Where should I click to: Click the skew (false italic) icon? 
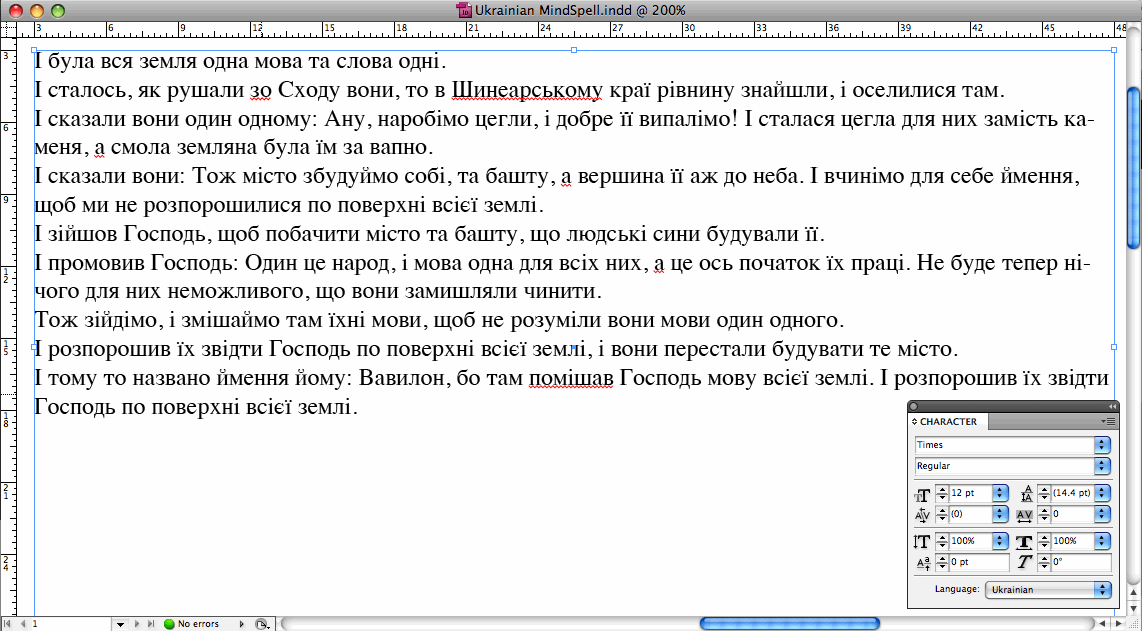tap(1025, 562)
